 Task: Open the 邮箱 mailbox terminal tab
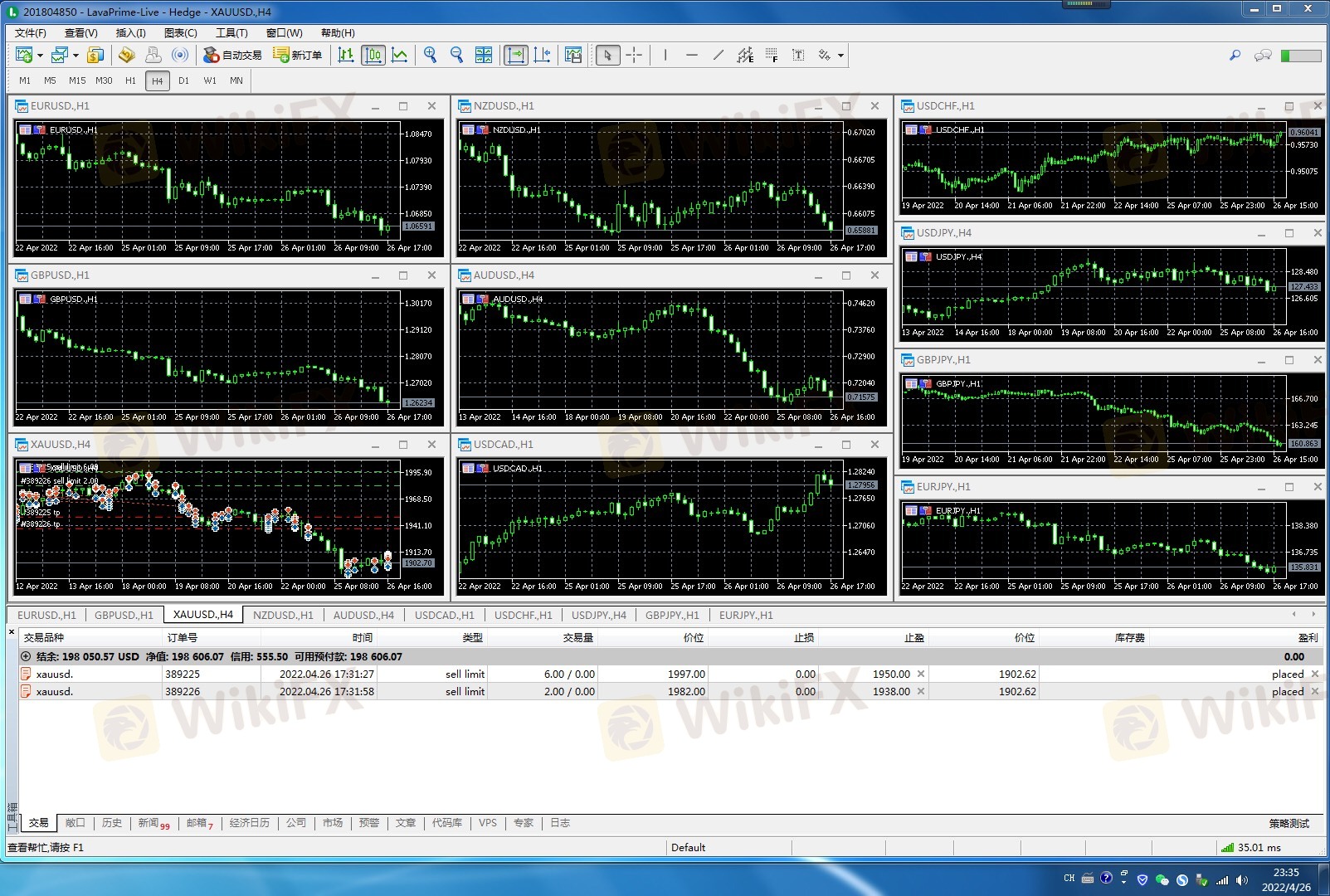[199, 823]
